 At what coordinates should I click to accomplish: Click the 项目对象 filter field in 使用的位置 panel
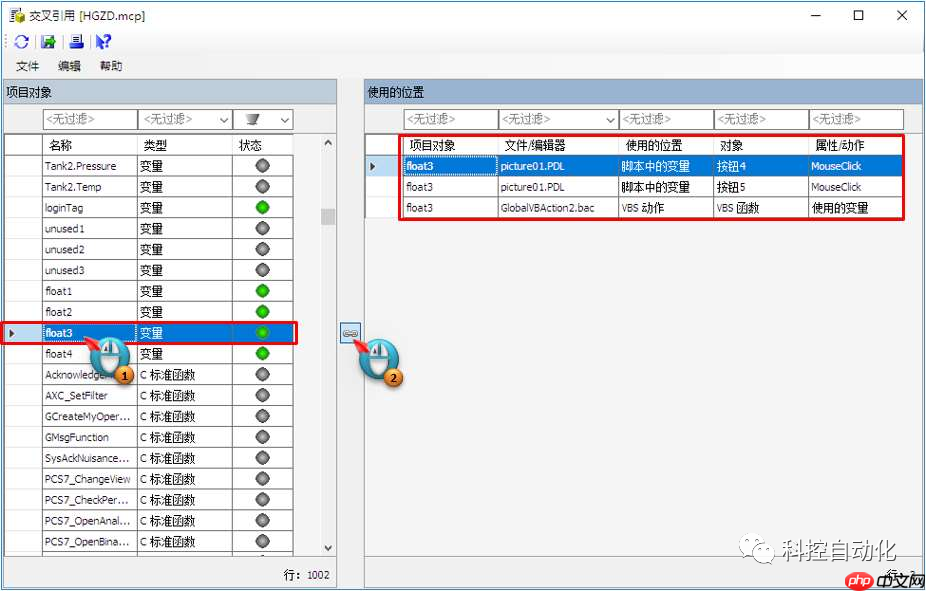click(451, 119)
